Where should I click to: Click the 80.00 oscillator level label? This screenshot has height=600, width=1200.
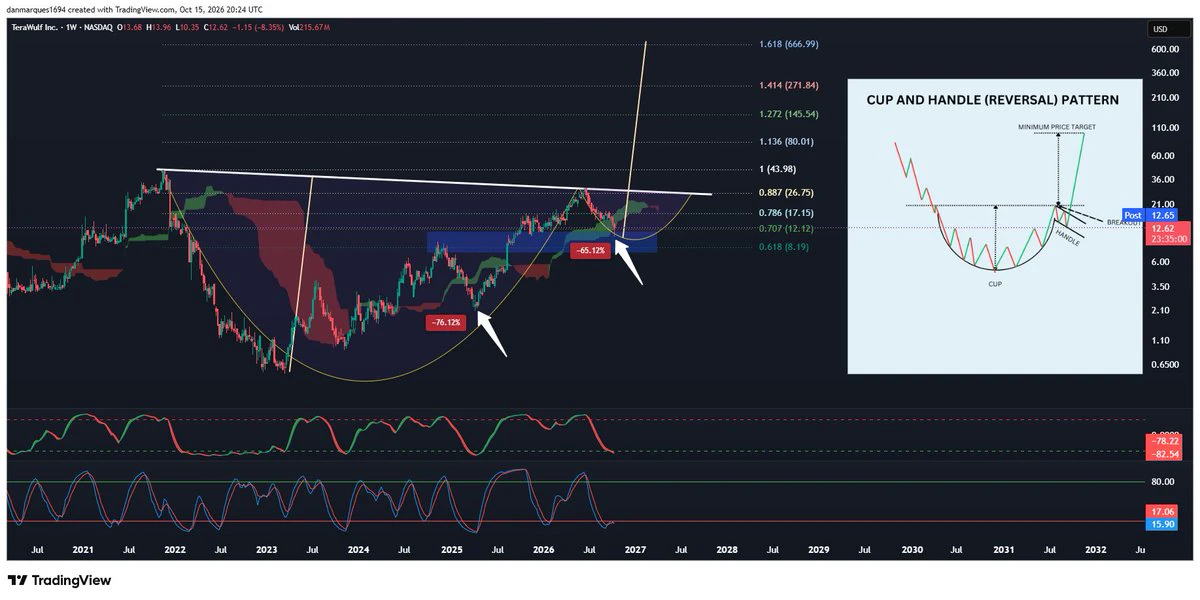point(1162,481)
